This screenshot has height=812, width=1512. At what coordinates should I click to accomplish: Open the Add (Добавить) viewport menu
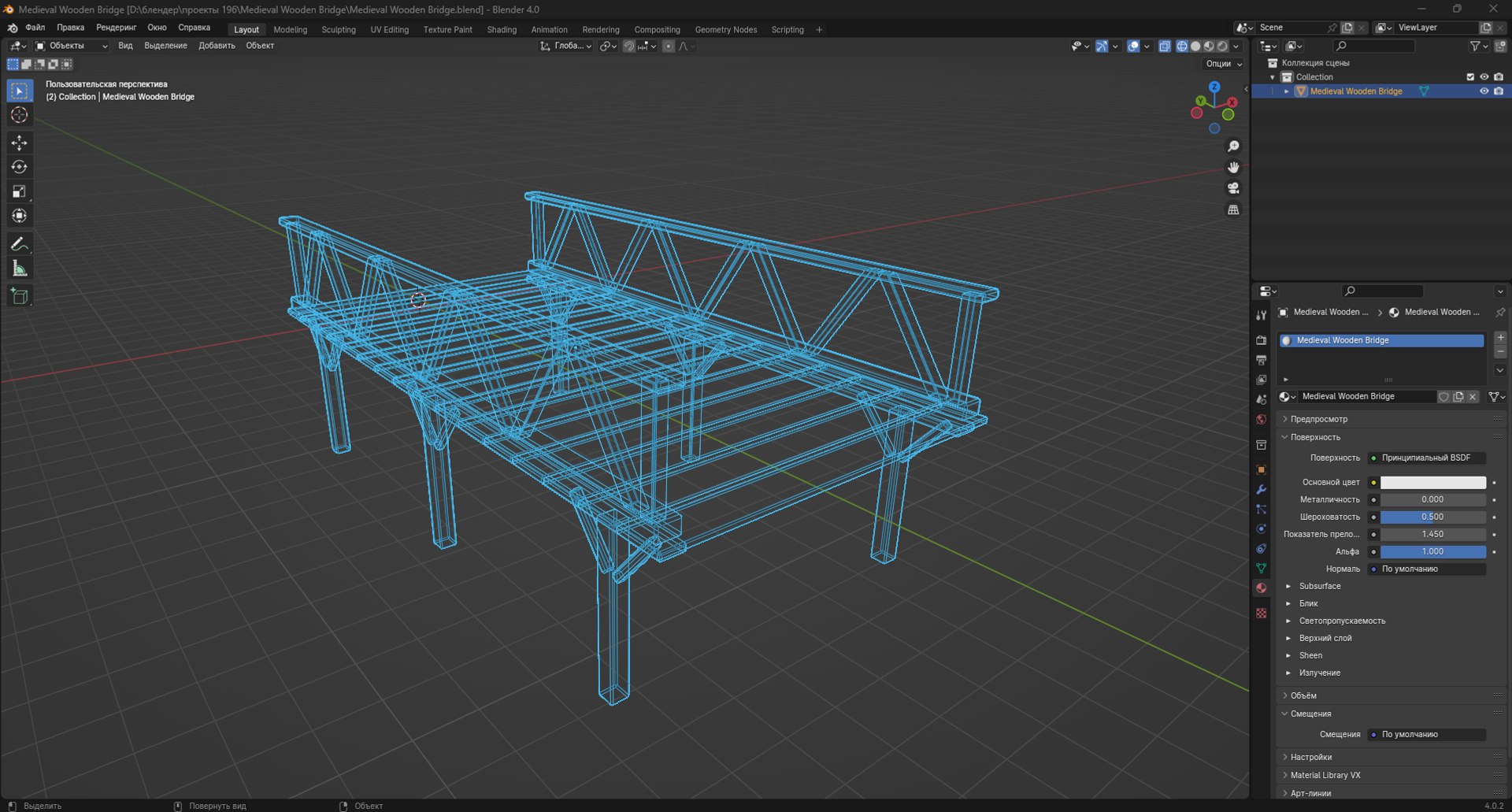217,46
